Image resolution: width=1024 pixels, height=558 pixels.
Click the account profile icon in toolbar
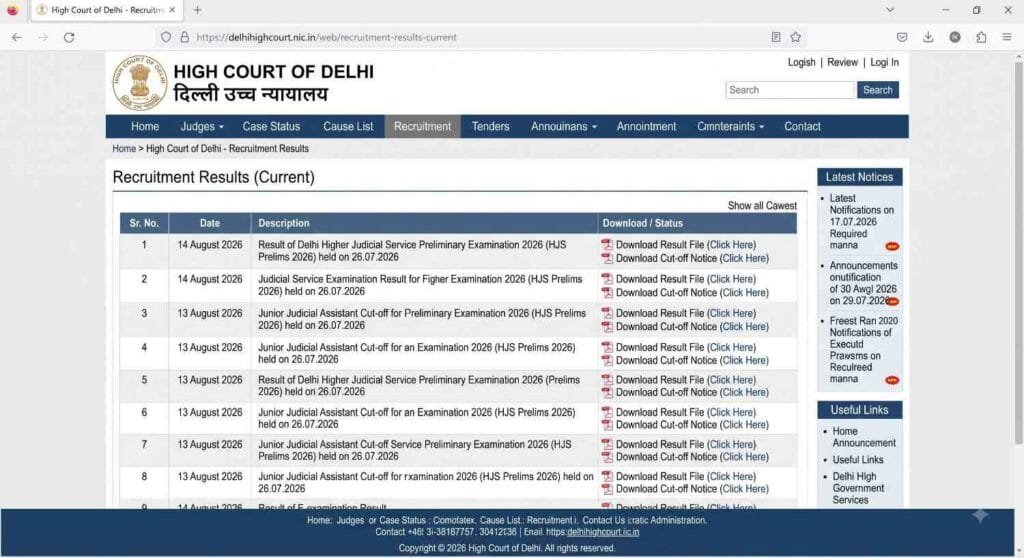coord(955,37)
